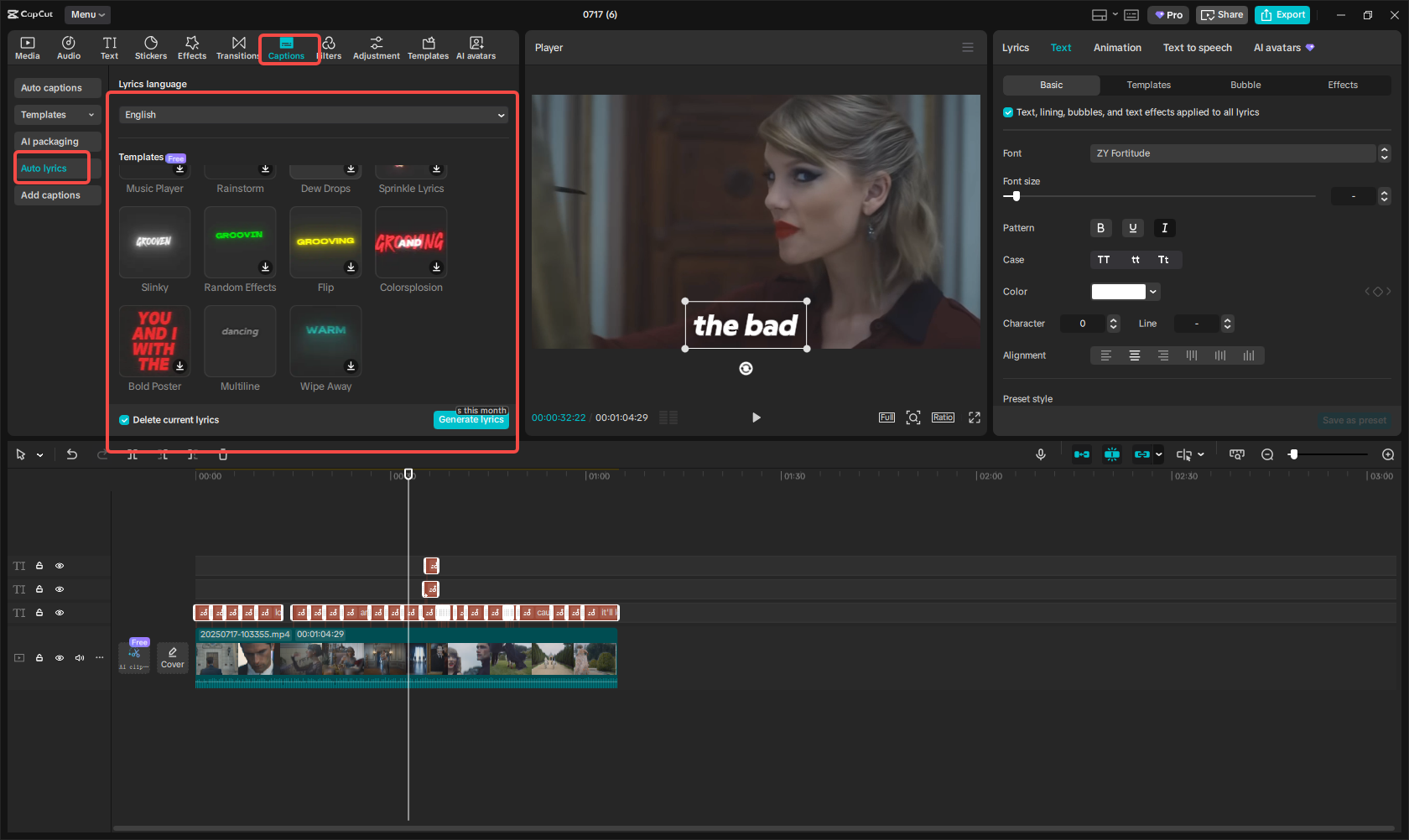Open the color picker dropdown arrow
Image resolution: width=1409 pixels, height=840 pixels.
(x=1153, y=292)
